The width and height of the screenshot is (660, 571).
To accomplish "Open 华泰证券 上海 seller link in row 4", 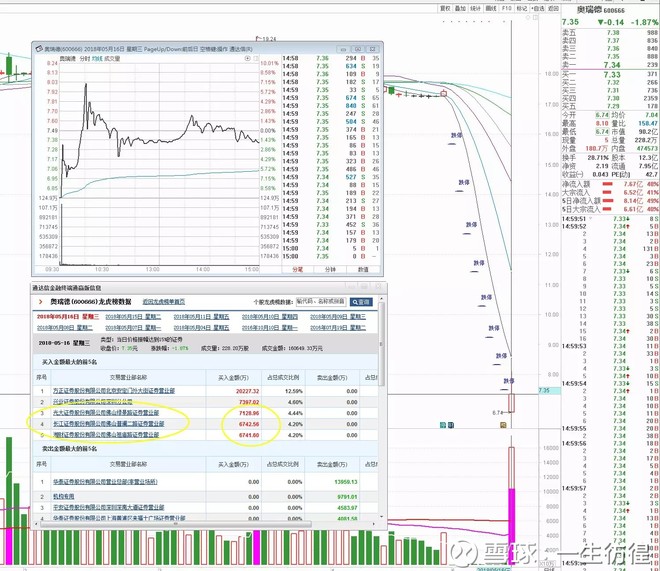I will (x=119, y=518).
